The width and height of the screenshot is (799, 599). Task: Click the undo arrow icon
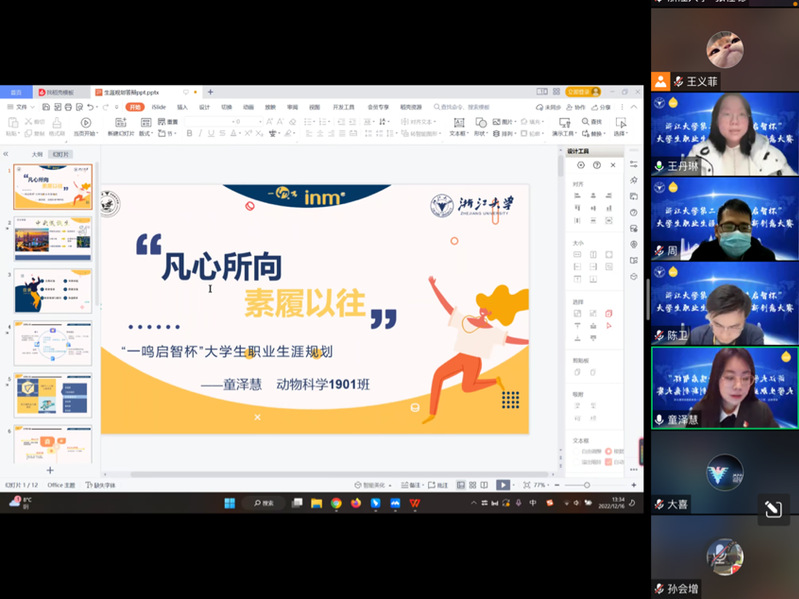(90, 107)
